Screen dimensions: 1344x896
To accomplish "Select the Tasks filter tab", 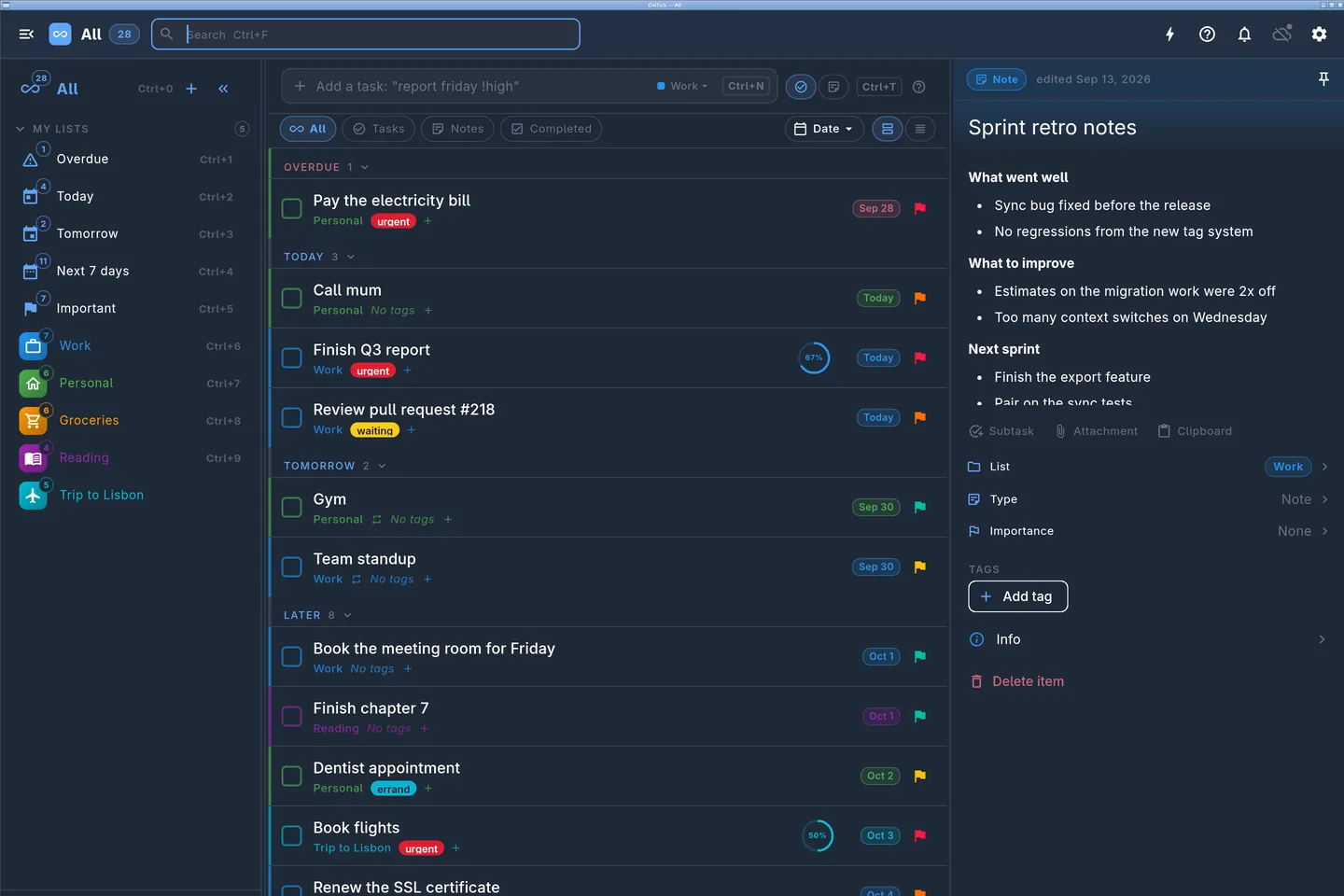I will point(379,129).
